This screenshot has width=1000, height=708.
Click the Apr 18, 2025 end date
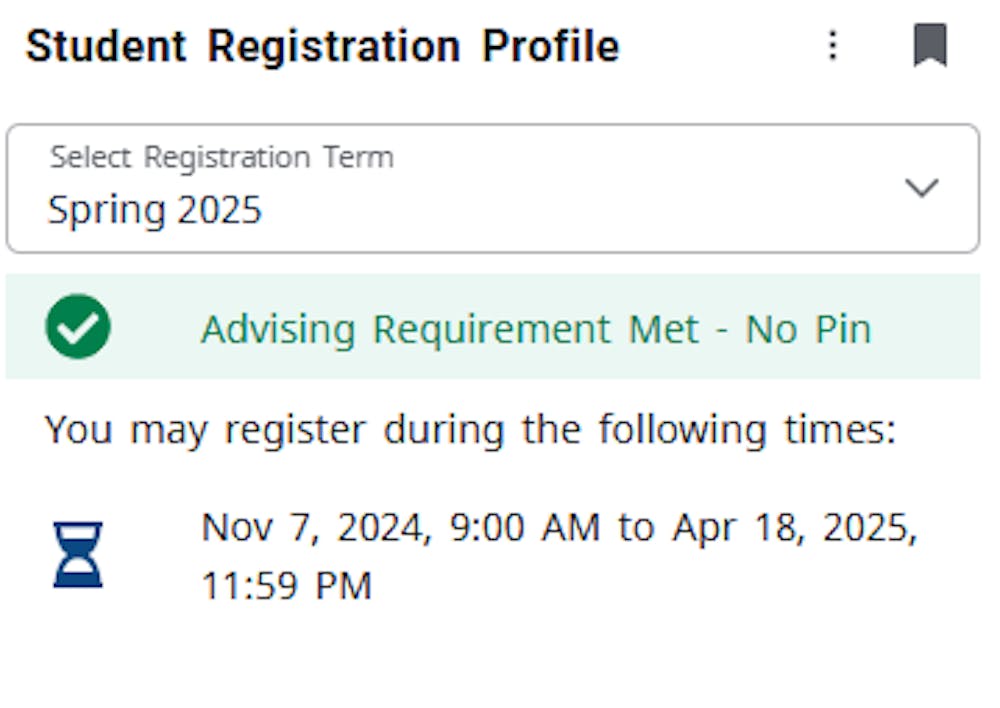pyautogui.click(x=794, y=527)
